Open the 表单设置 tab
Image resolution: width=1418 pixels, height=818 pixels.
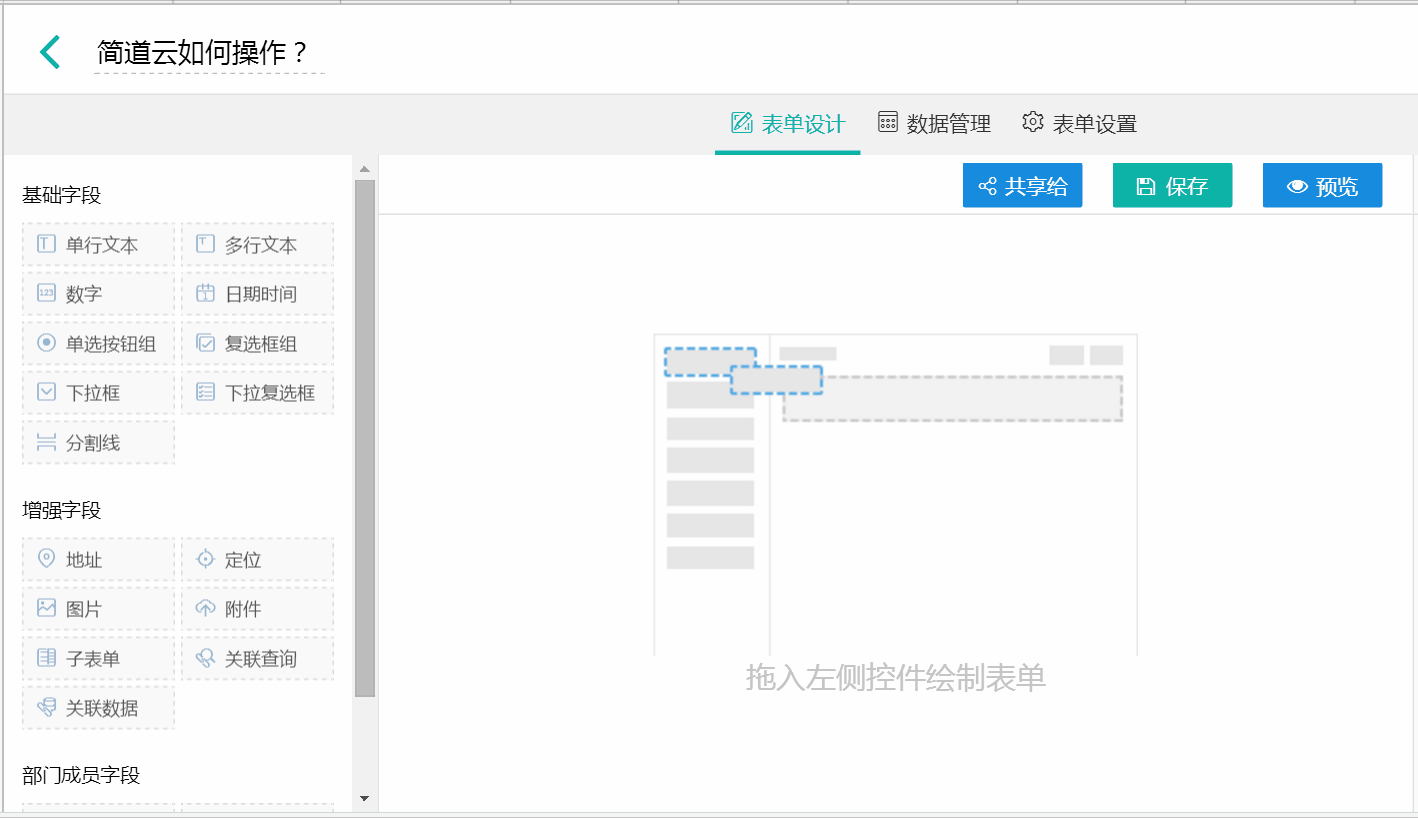pos(1079,124)
